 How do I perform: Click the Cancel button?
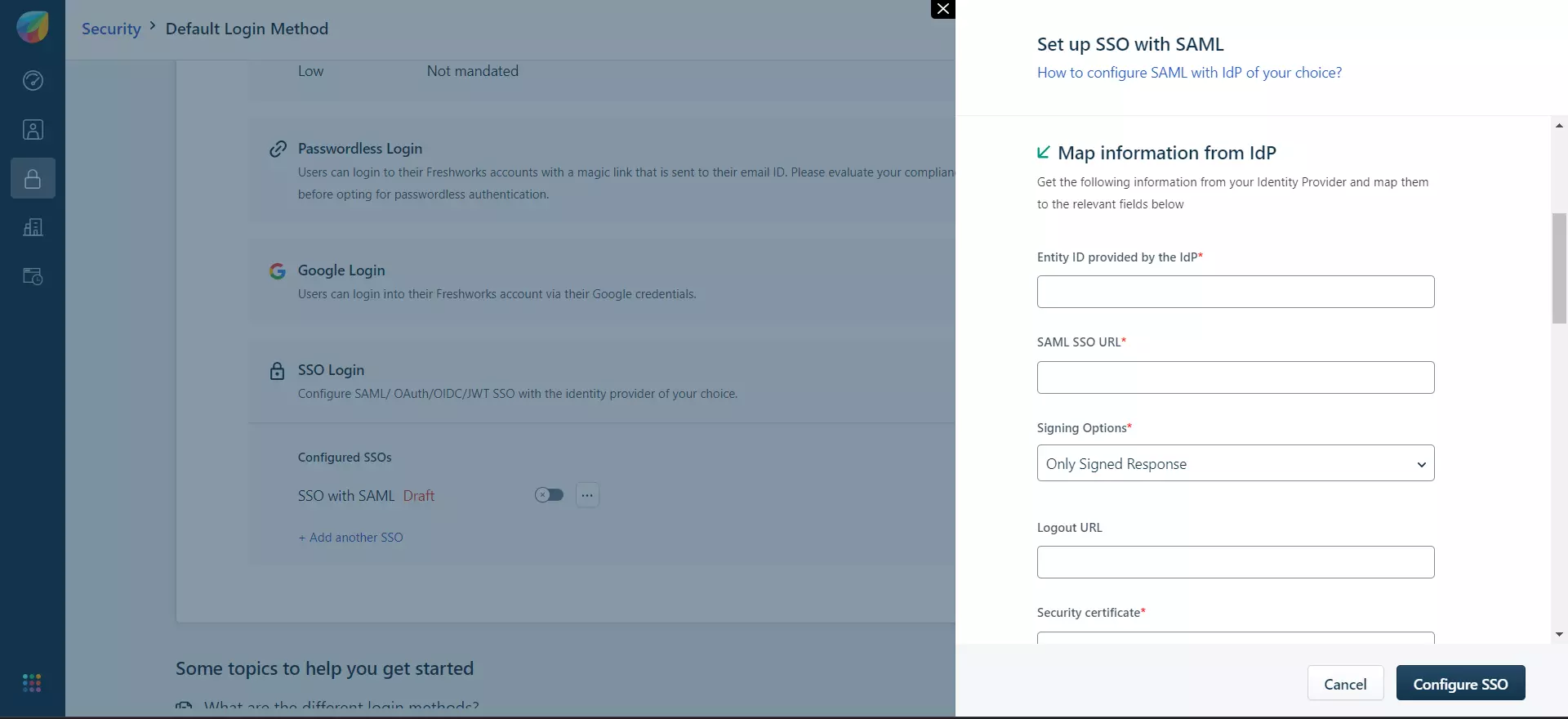tap(1345, 684)
